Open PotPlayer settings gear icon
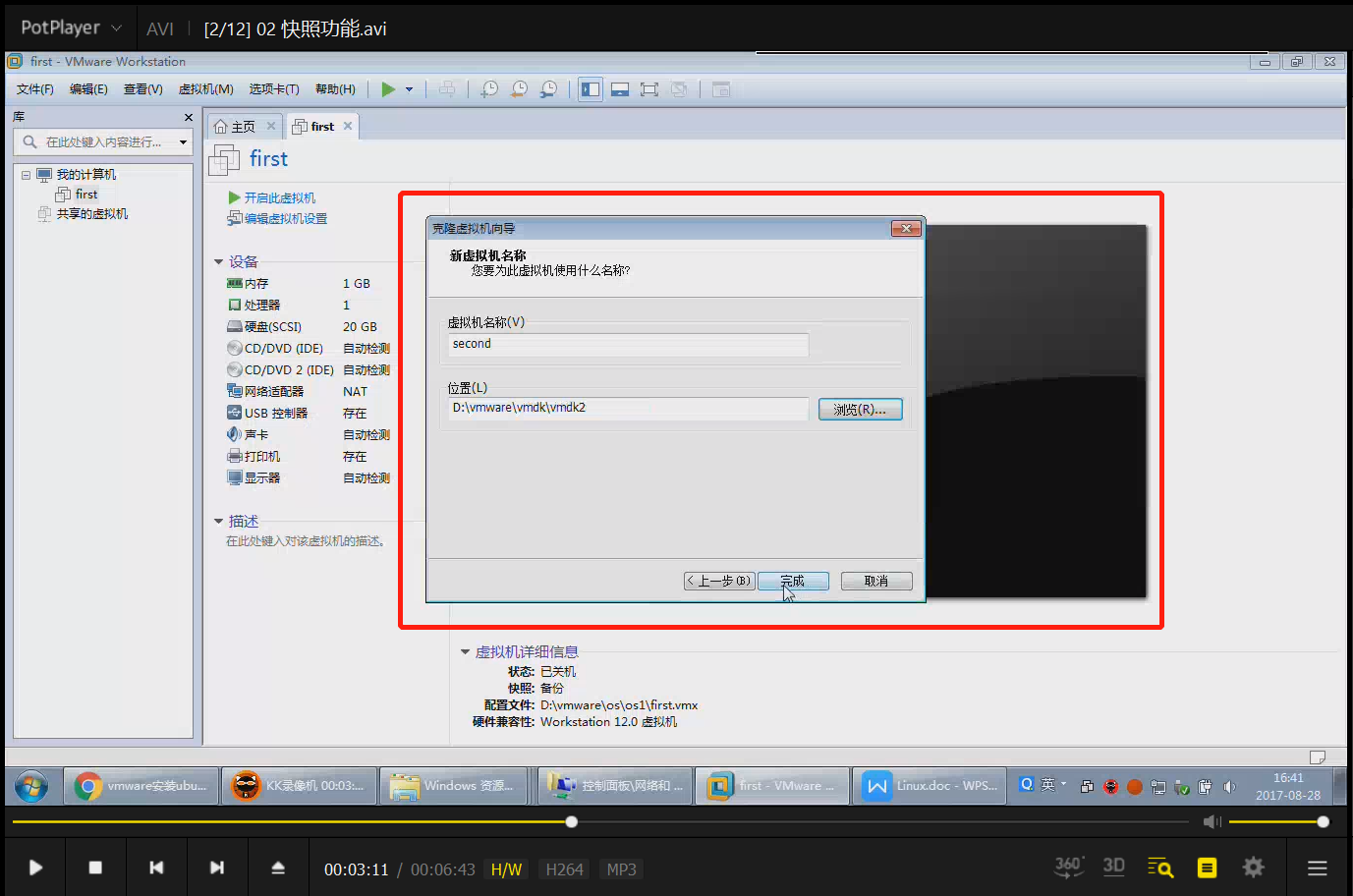1353x896 pixels. point(1253,868)
